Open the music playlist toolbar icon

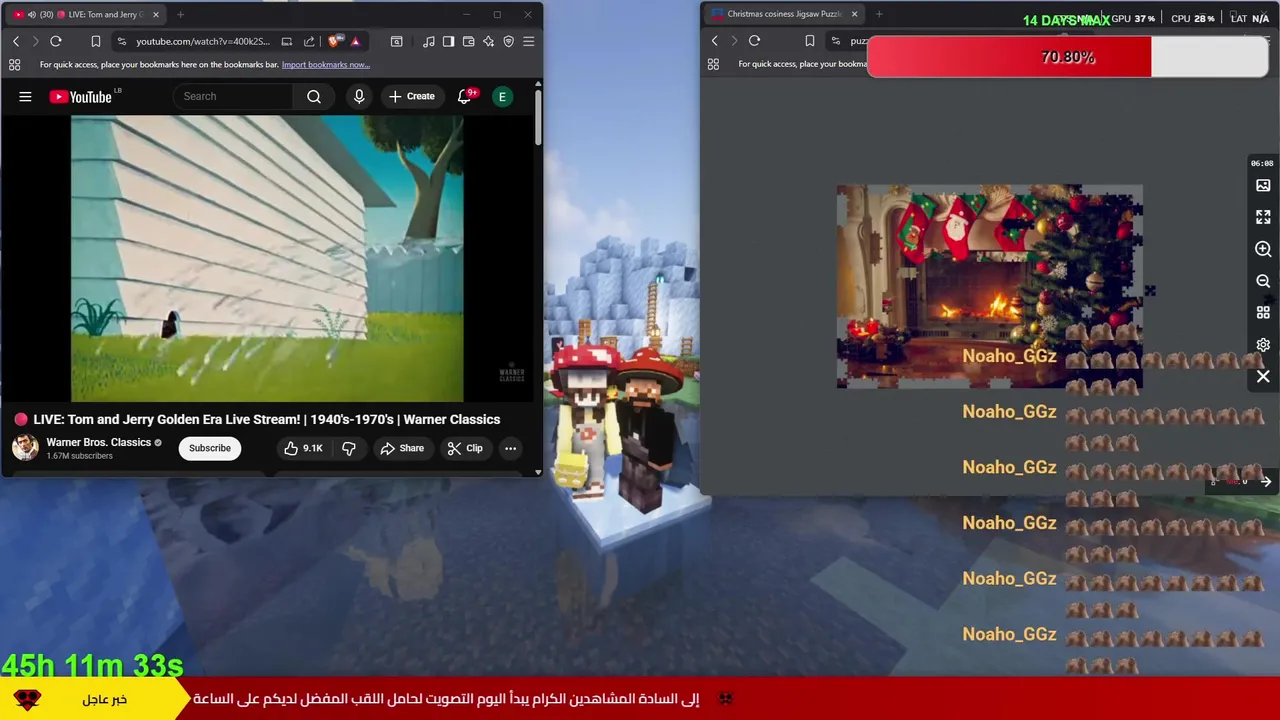point(429,41)
